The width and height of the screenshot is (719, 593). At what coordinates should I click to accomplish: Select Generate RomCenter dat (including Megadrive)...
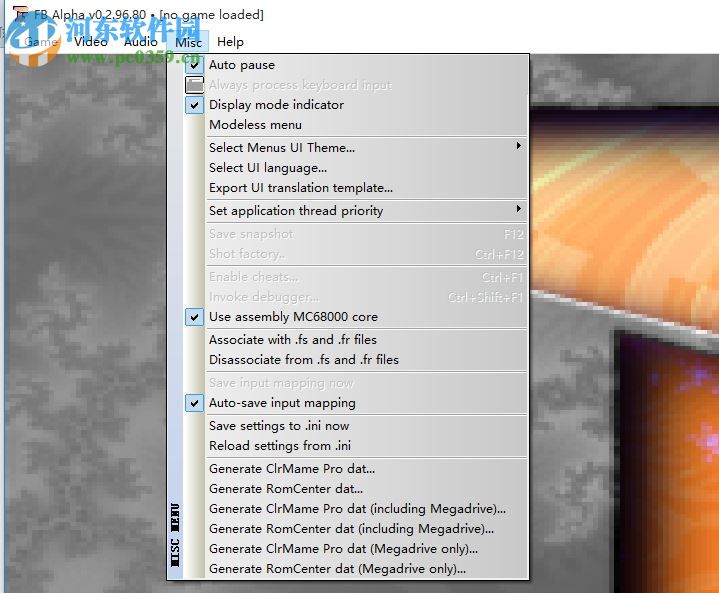point(355,529)
